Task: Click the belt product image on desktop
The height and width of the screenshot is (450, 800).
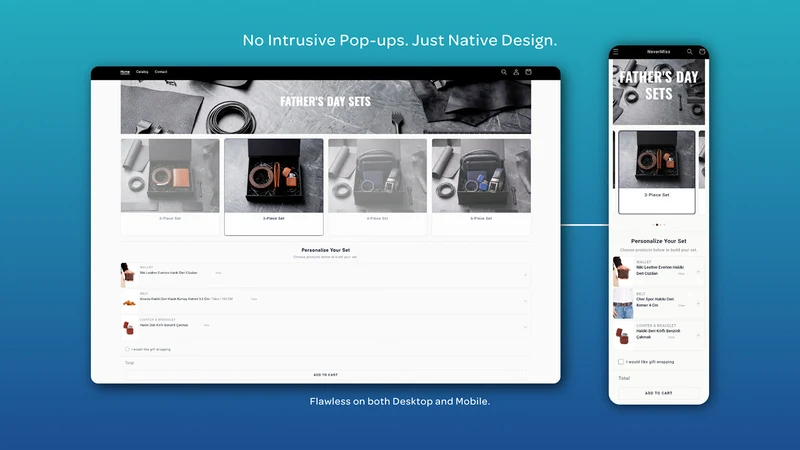Action: (x=129, y=301)
